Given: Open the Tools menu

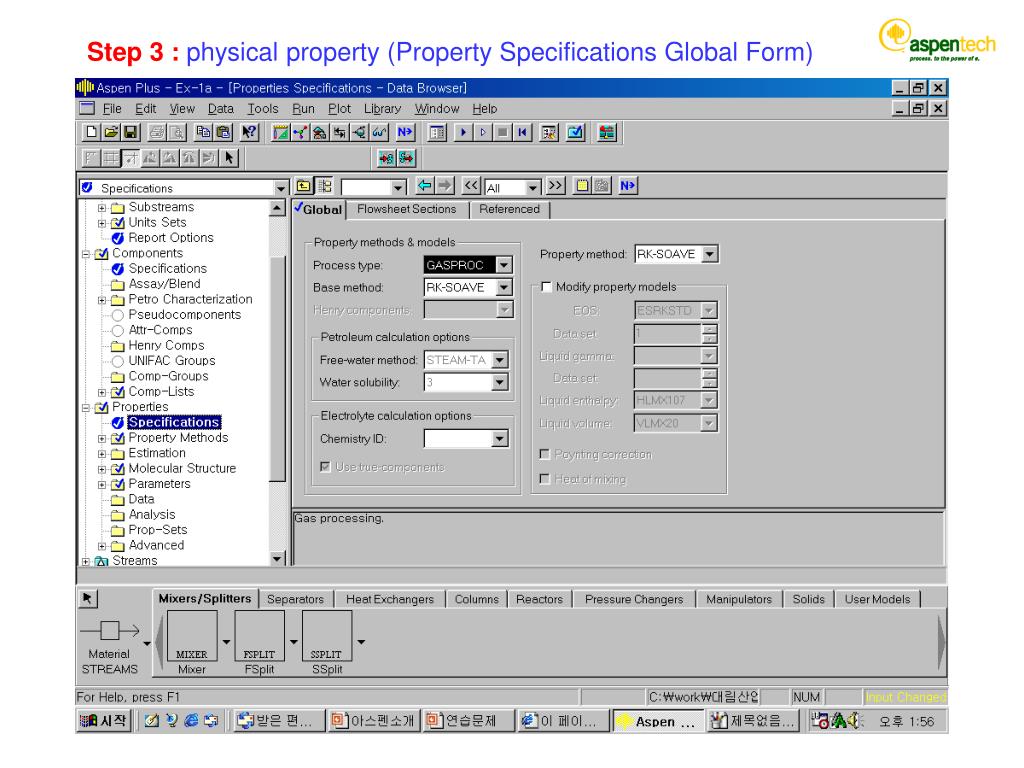Looking at the screenshot, I should [x=262, y=108].
